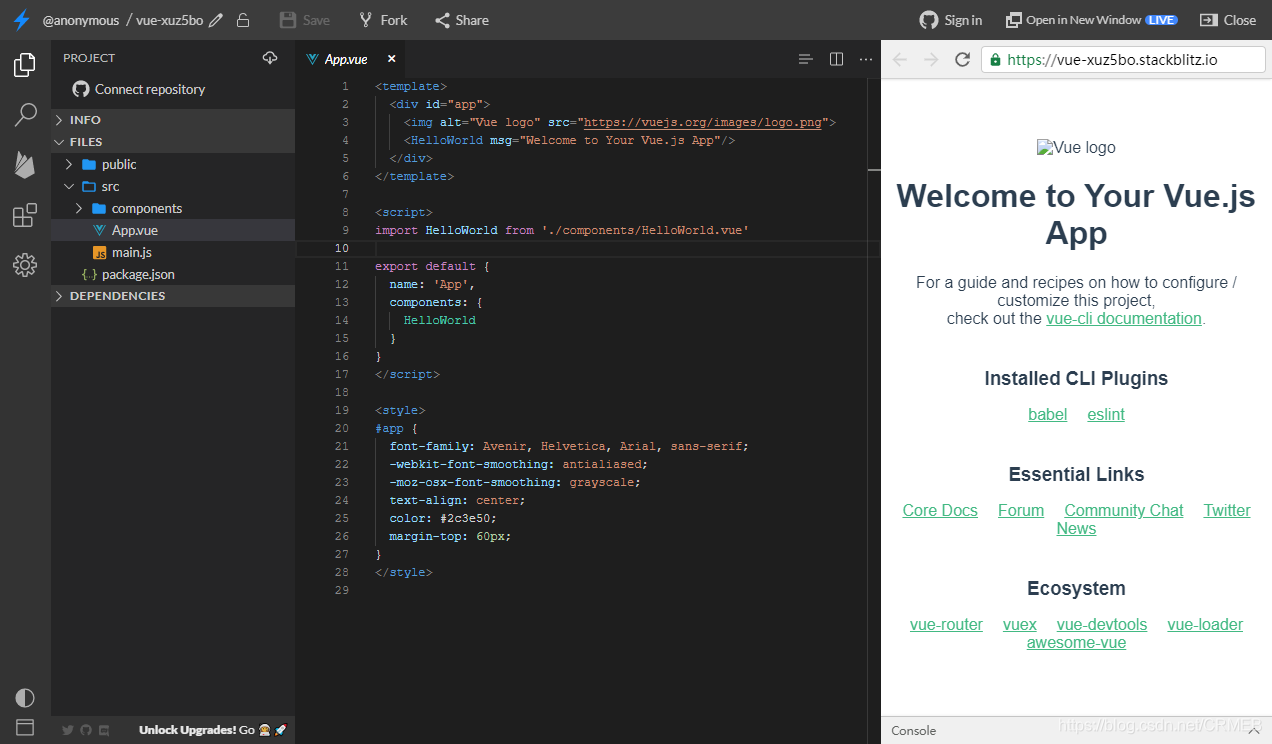Toggle the theme with the contrast icon
Viewport: 1272px width, 744px height.
coord(25,697)
